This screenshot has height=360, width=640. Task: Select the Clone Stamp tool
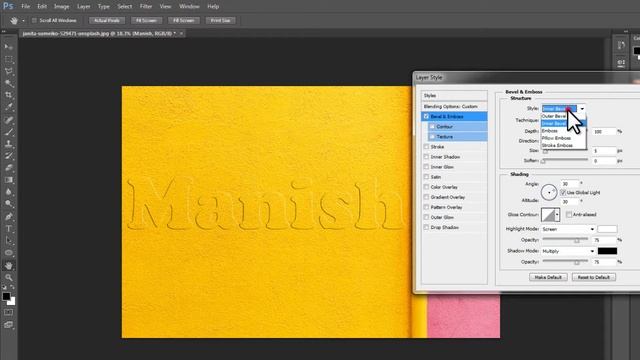pyautogui.click(x=9, y=144)
